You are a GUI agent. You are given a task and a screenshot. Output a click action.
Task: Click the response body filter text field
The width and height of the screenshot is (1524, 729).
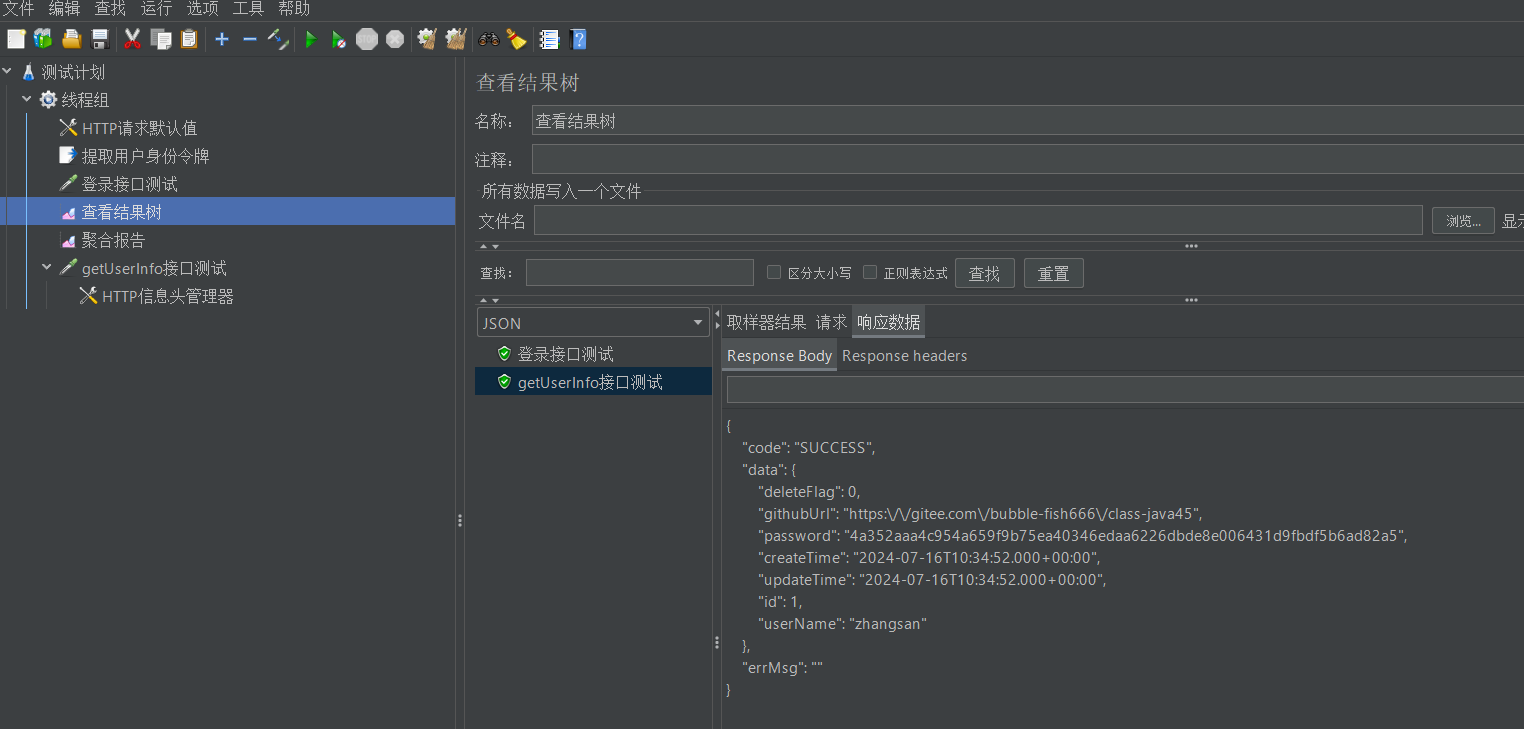pyautogui.click(x=1125, y=390)
